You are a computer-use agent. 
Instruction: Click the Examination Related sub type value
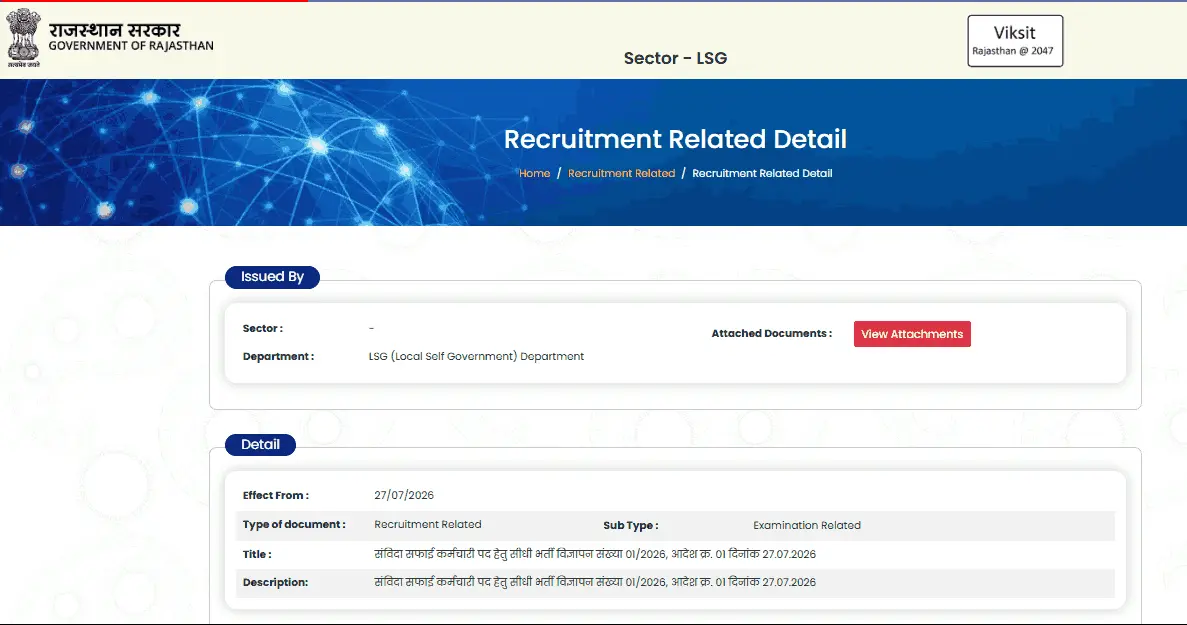(806, 525)
